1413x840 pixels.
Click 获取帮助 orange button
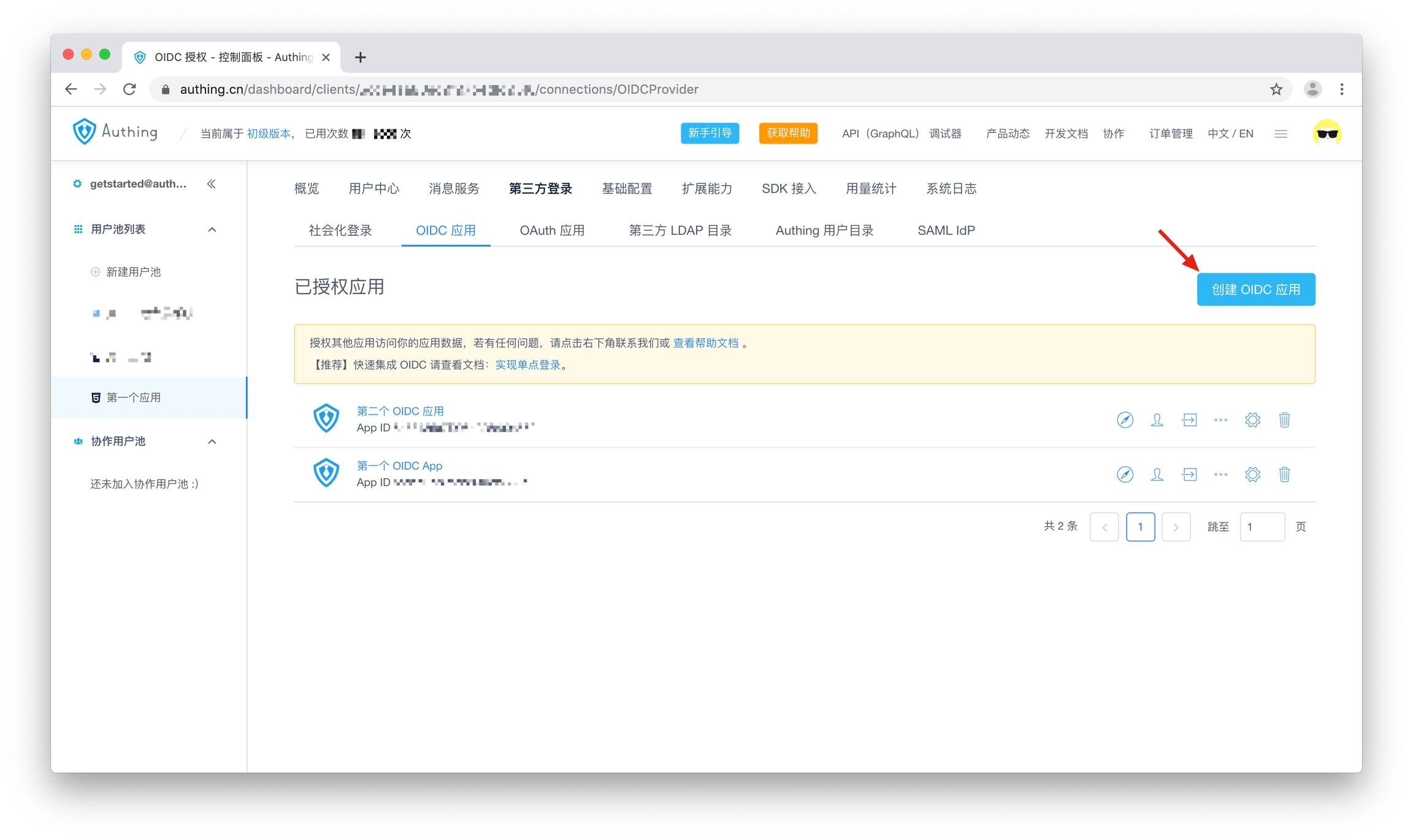[787, 133]
